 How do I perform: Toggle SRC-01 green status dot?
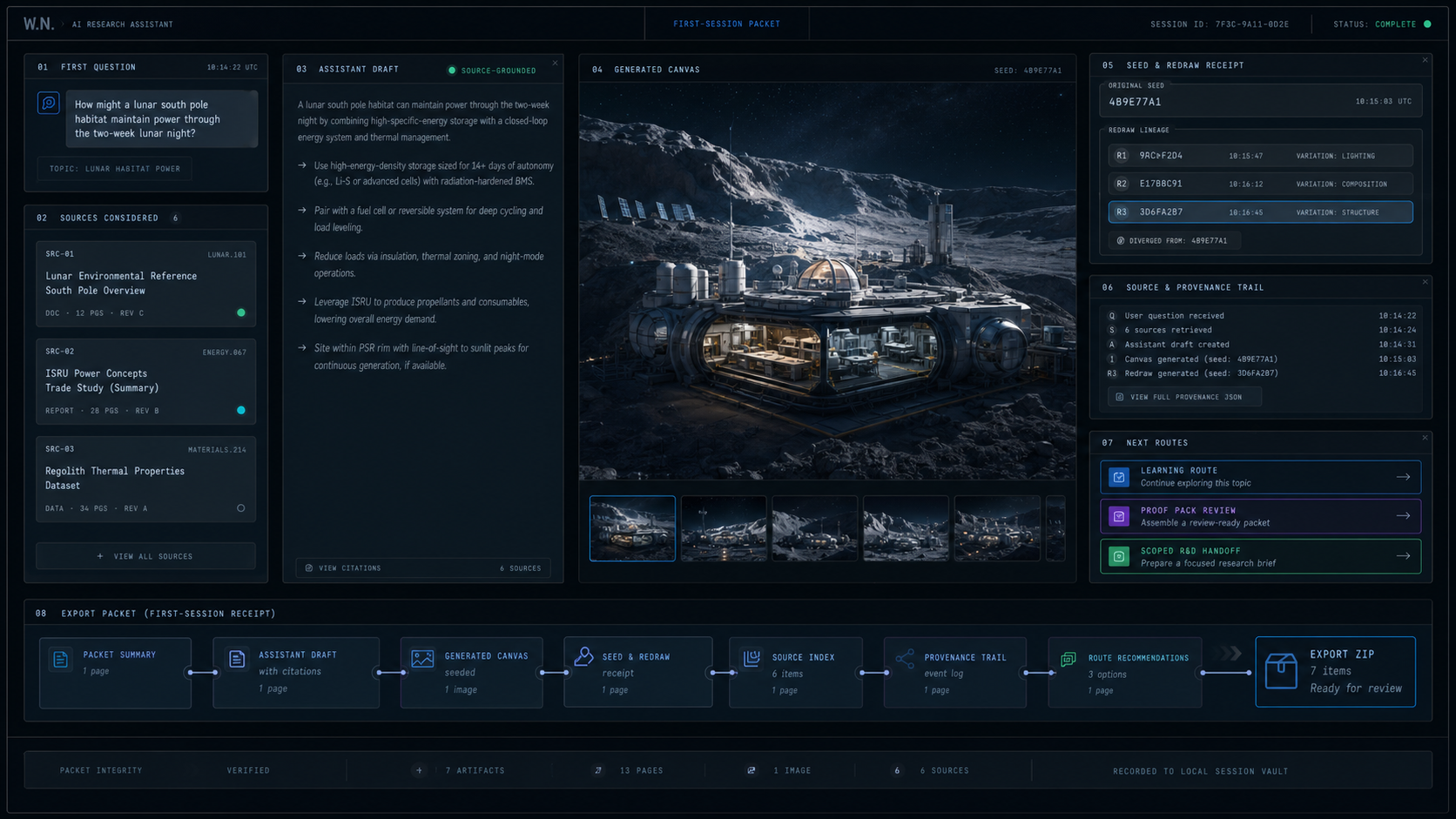241,312
